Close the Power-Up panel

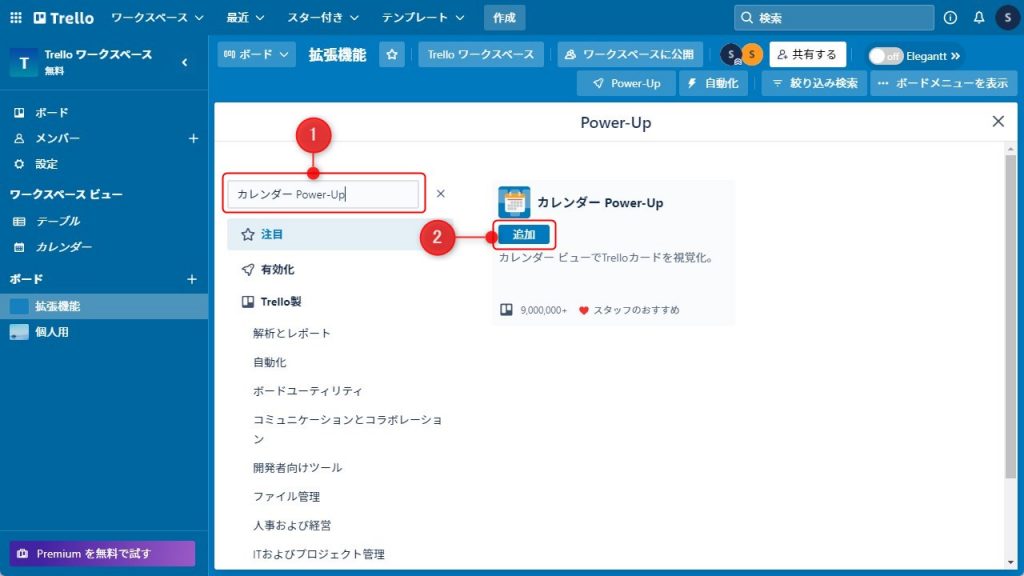click(998, 121)
